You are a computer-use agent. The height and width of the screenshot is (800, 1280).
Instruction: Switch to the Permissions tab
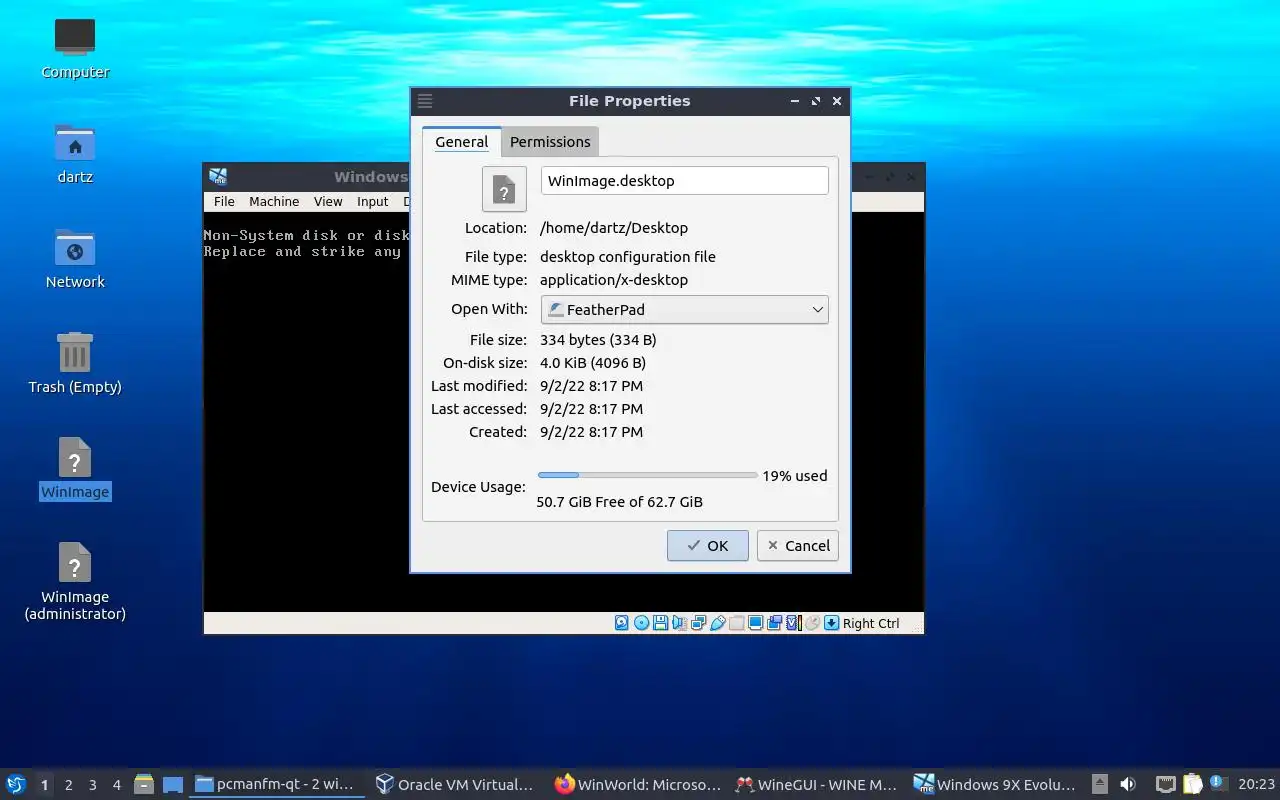pyautogui.click(x=550, y=142)
